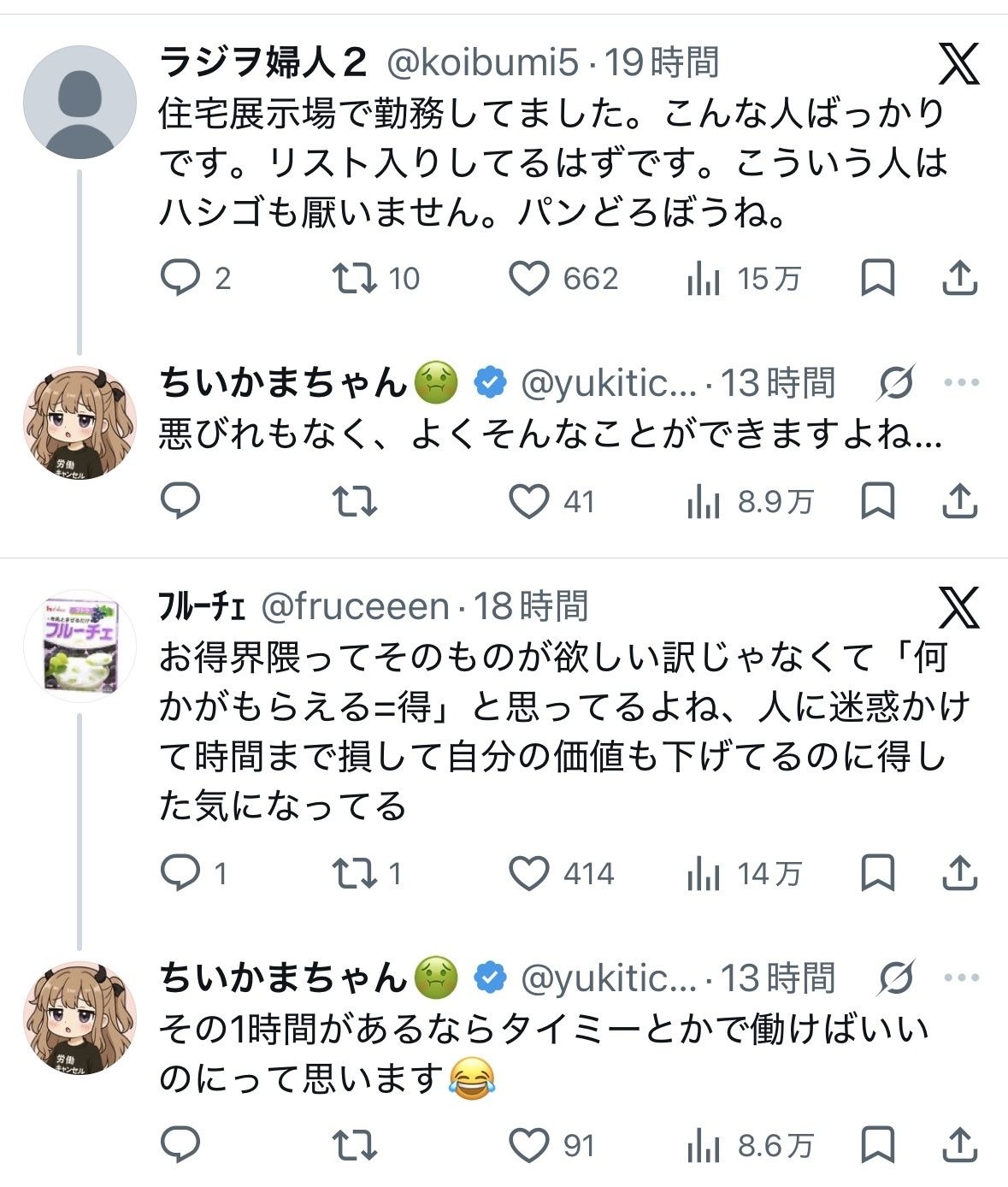Open @koibumi5 profile handle link
The width and height of the screenshot is (1008, 1187).
coord(483,62)
